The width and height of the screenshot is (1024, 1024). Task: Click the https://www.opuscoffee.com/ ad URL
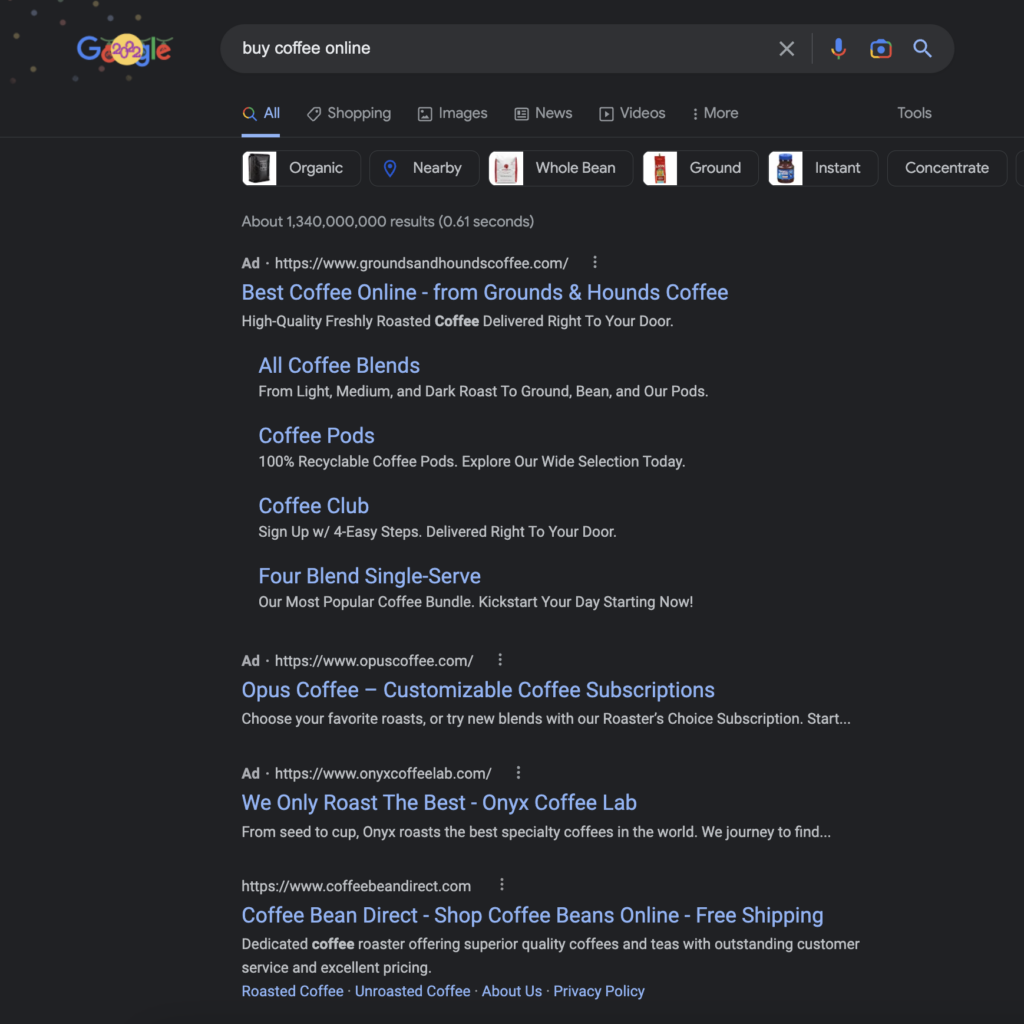coord(374,660)
